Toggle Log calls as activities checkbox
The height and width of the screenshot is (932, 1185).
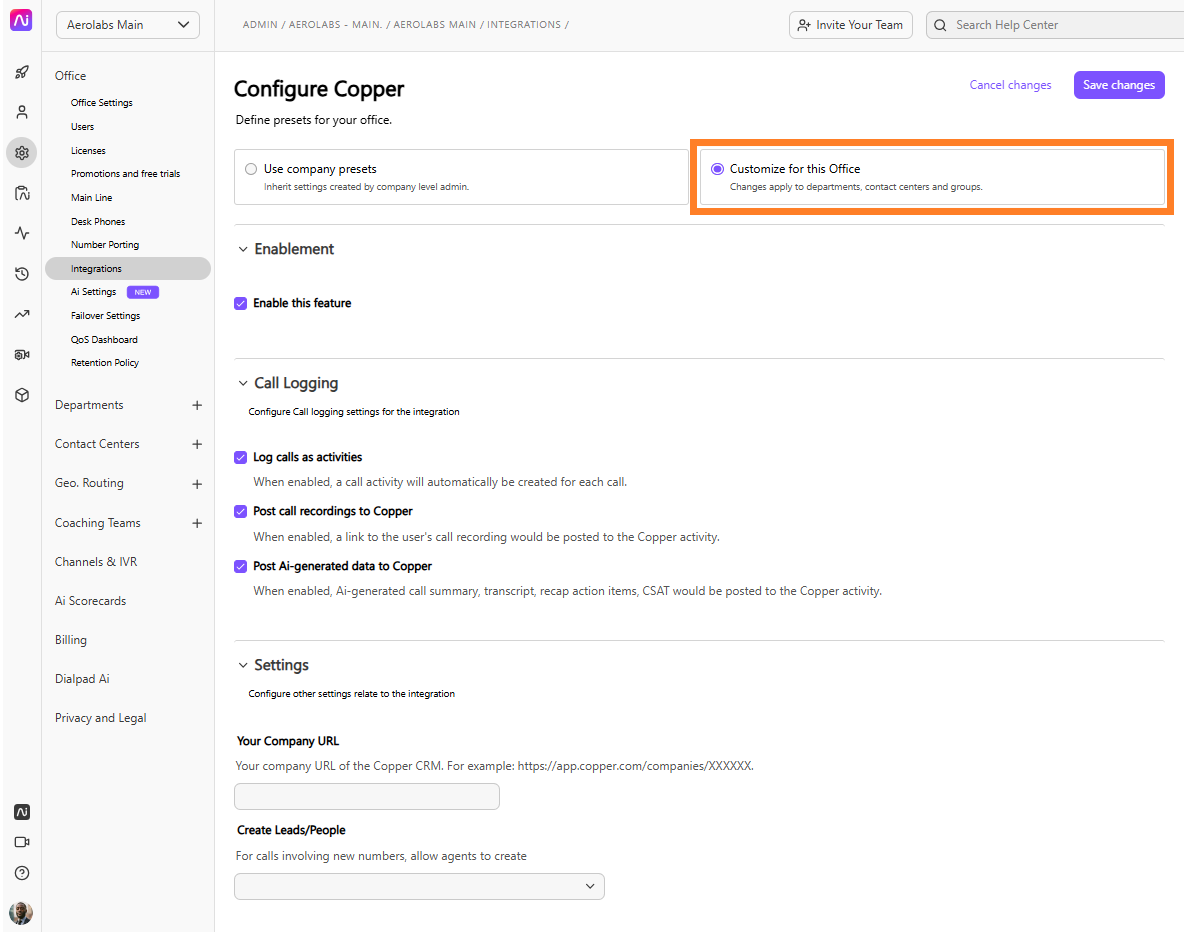coord(240,457)
